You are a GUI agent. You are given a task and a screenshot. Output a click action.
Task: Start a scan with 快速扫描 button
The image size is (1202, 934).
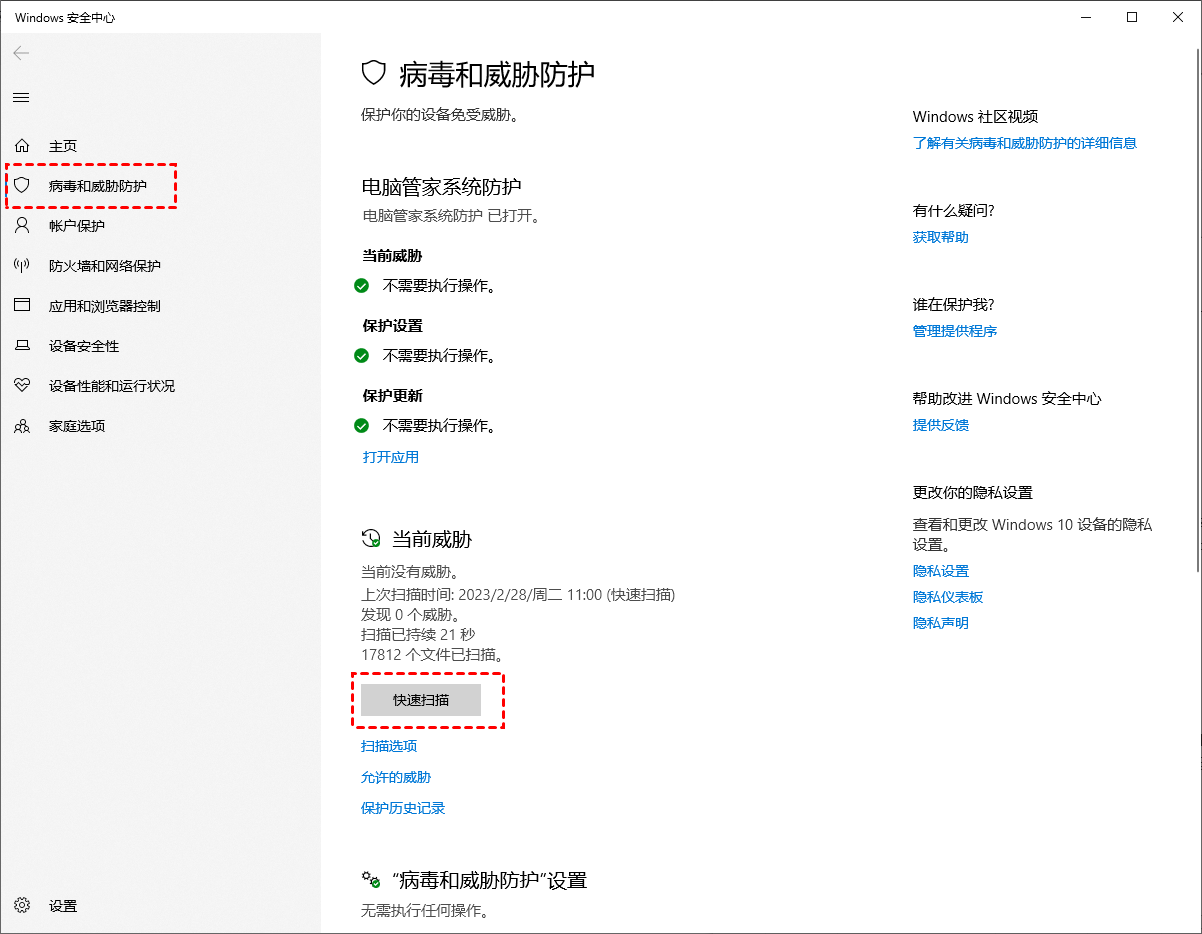(421, 700)
